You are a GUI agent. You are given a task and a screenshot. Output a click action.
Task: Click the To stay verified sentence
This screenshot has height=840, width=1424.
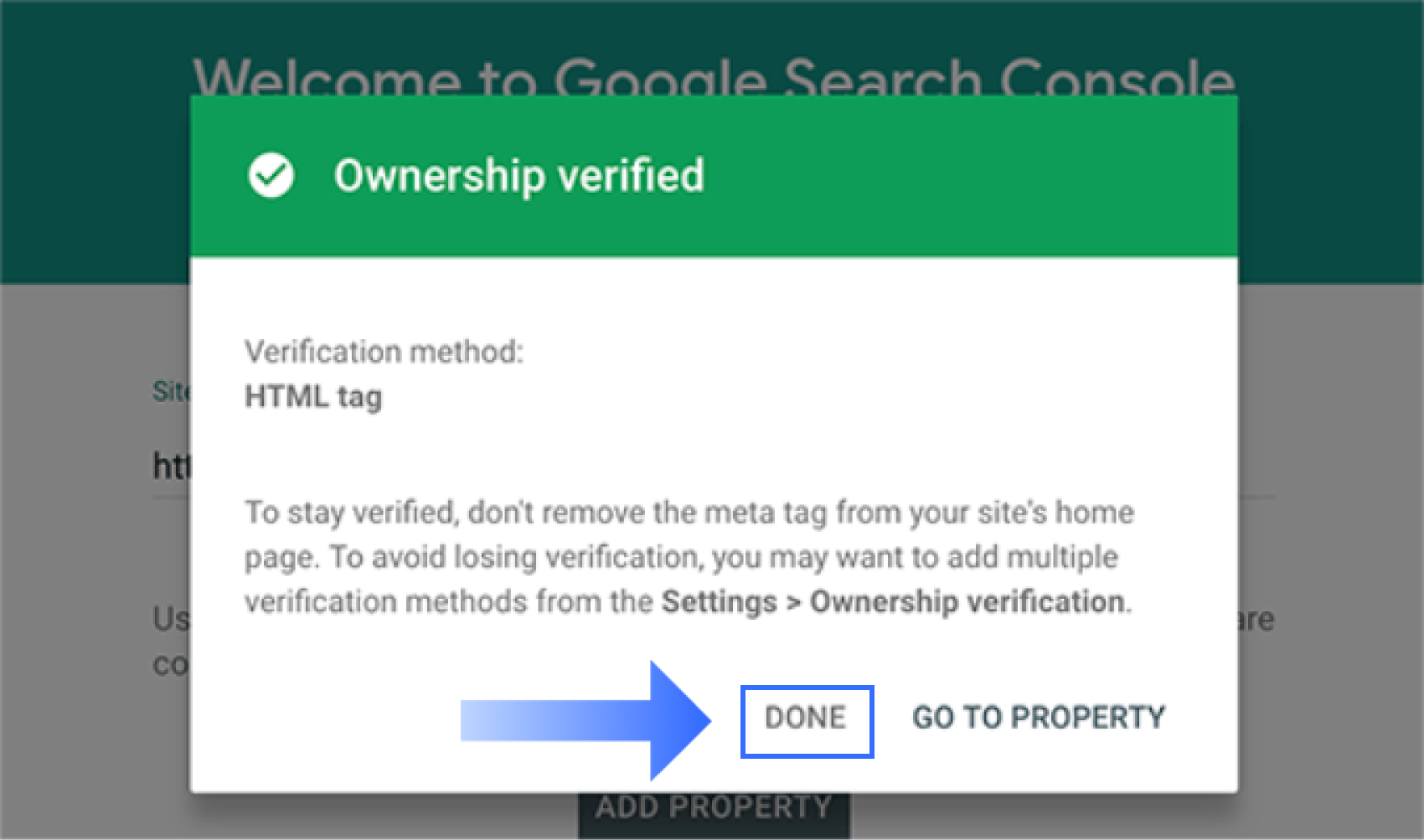point(689,512)
